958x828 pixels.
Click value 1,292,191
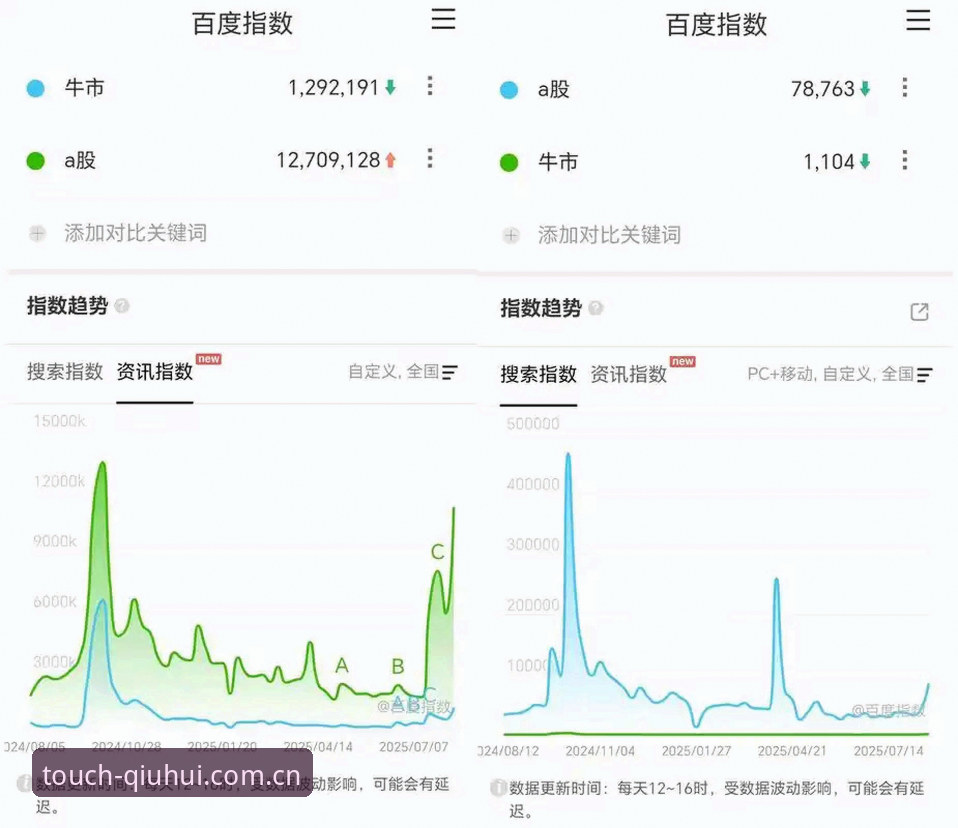tap(334, 88)
